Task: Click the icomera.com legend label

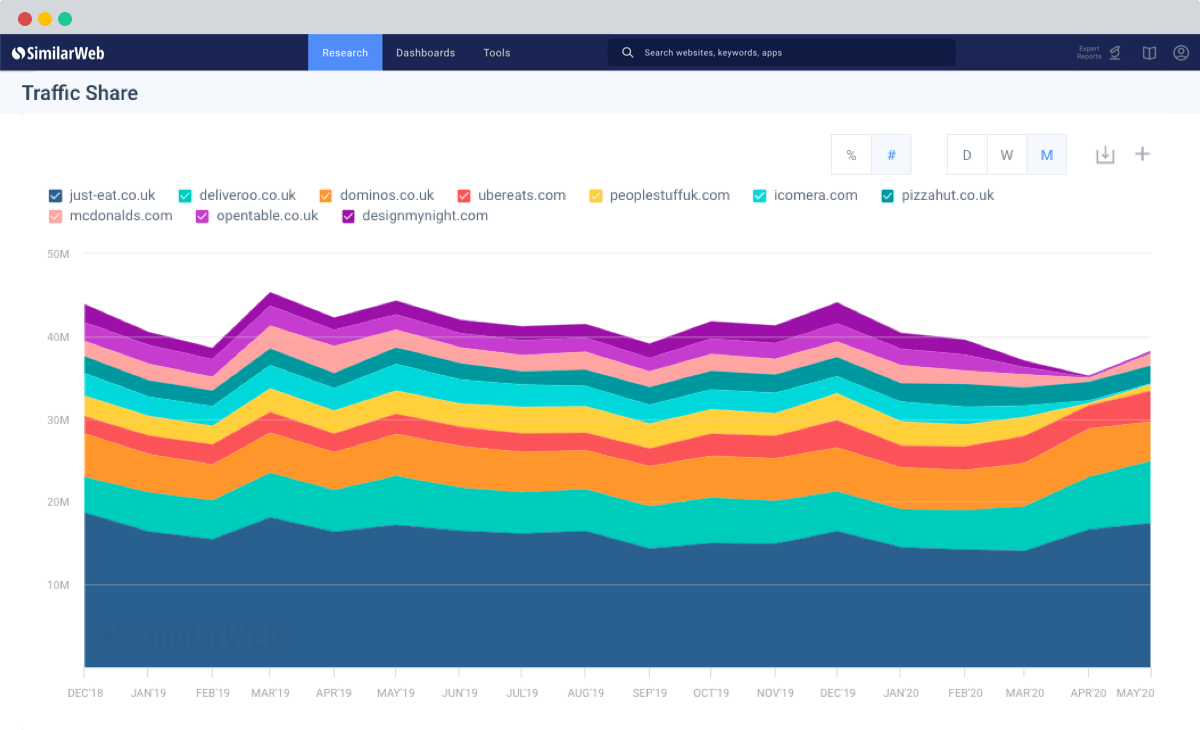Action: (816, 196)
